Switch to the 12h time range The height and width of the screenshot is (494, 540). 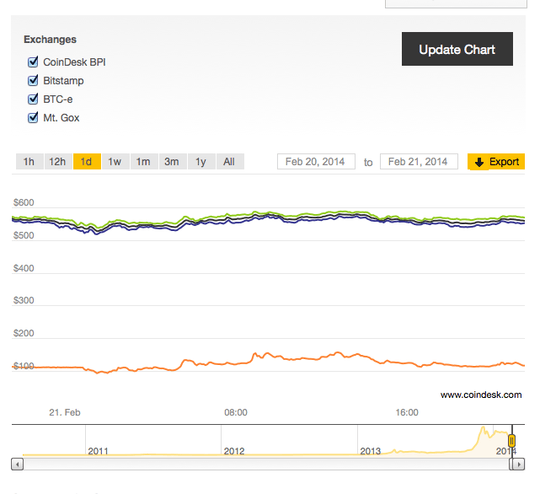click(x=58, y=162)
